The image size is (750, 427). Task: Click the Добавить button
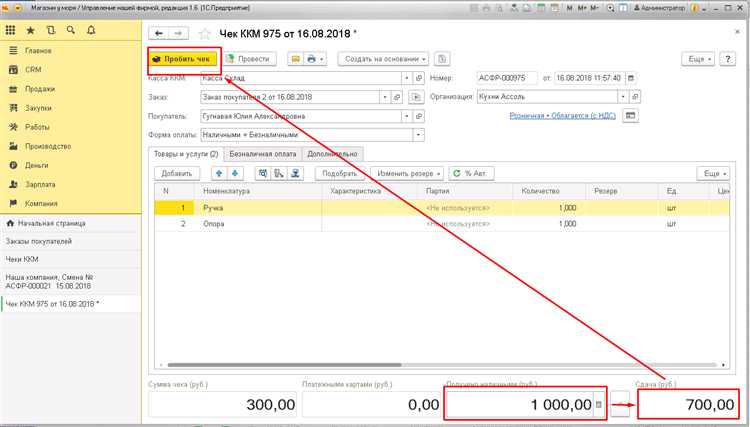point(176,174)
